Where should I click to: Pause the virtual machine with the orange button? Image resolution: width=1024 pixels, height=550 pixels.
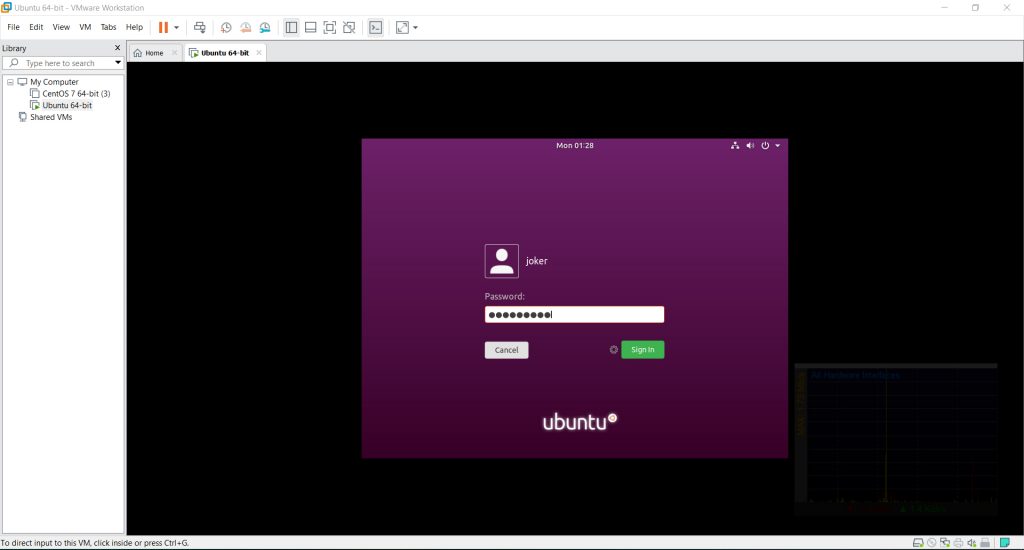click(163, 27)
